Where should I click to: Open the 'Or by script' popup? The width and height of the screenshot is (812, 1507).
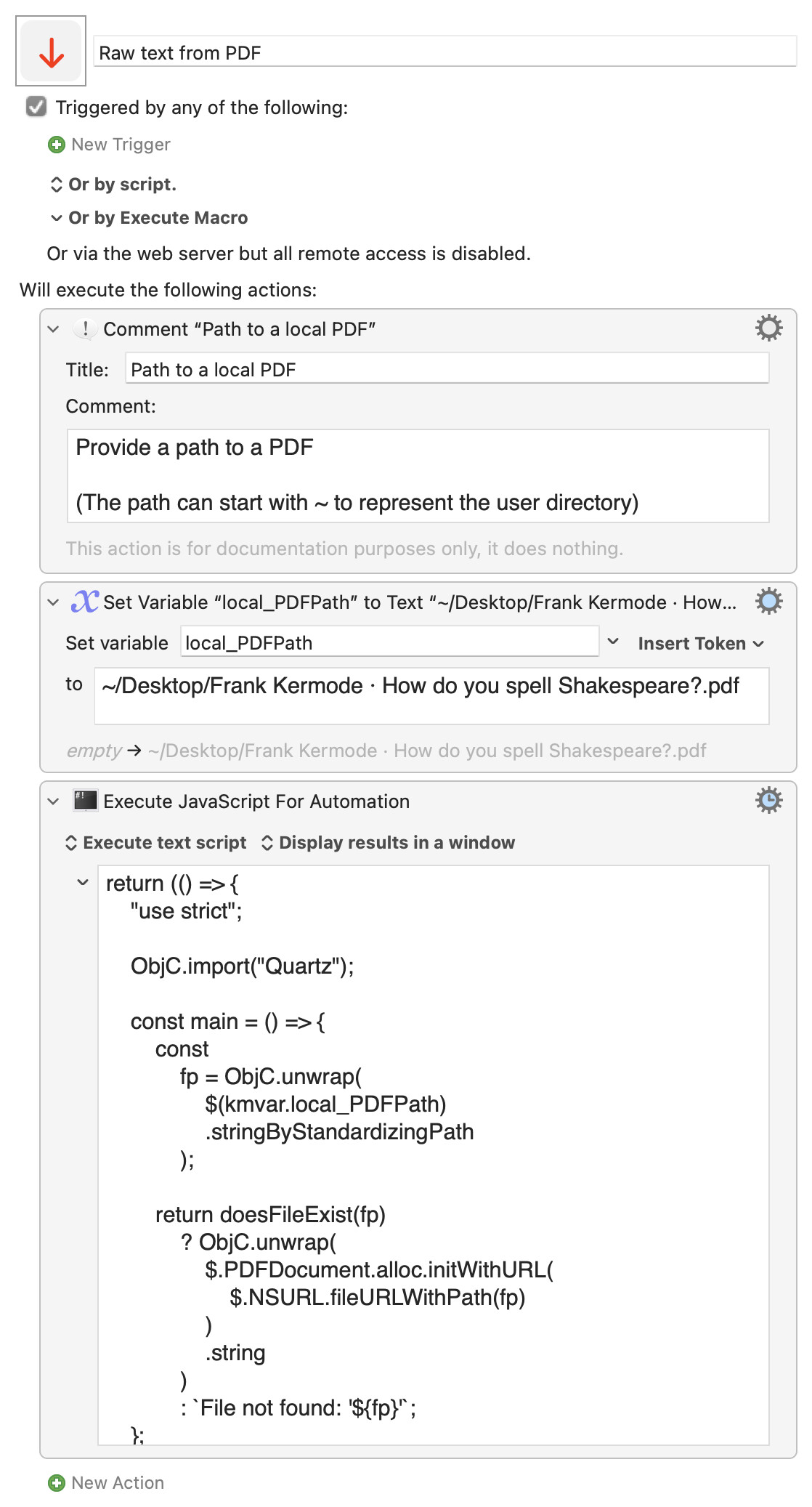113,185
